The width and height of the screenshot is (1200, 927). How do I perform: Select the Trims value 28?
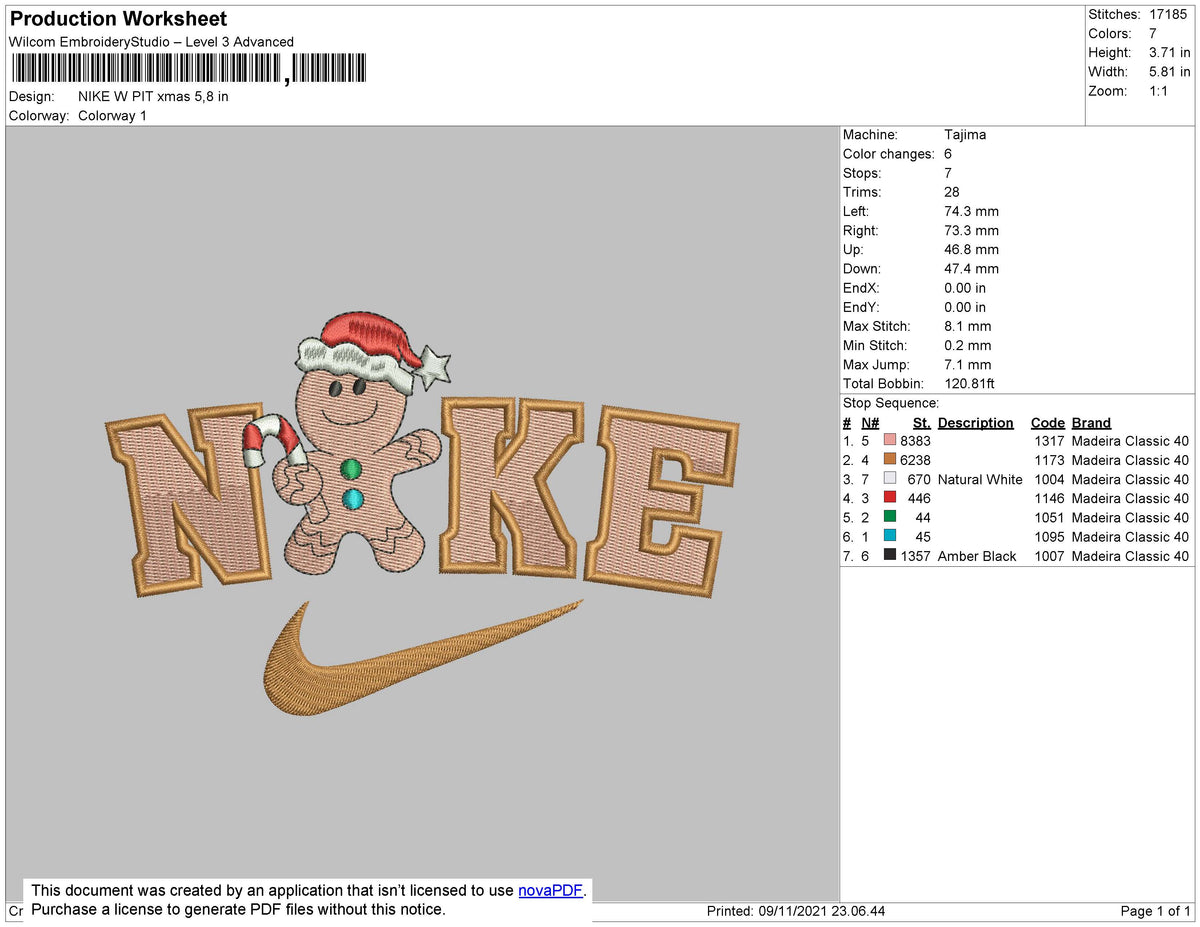952,192
